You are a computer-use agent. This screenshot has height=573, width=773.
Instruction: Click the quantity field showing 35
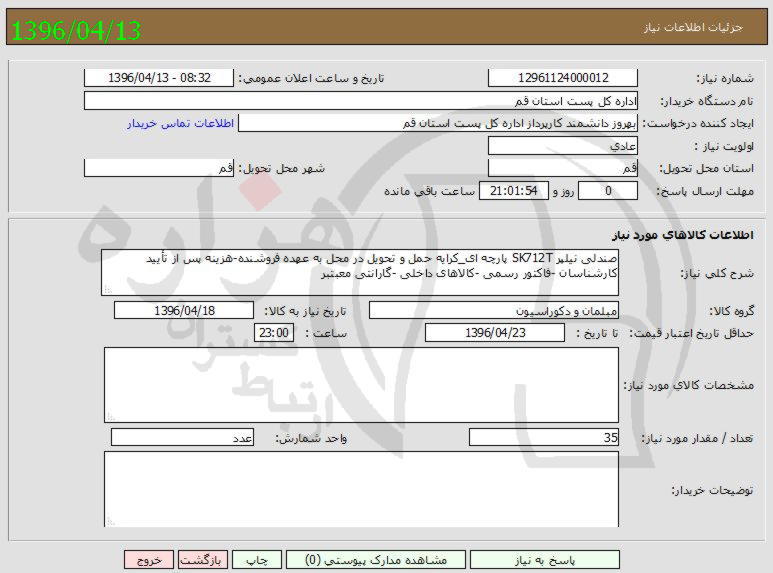[544, 437]
